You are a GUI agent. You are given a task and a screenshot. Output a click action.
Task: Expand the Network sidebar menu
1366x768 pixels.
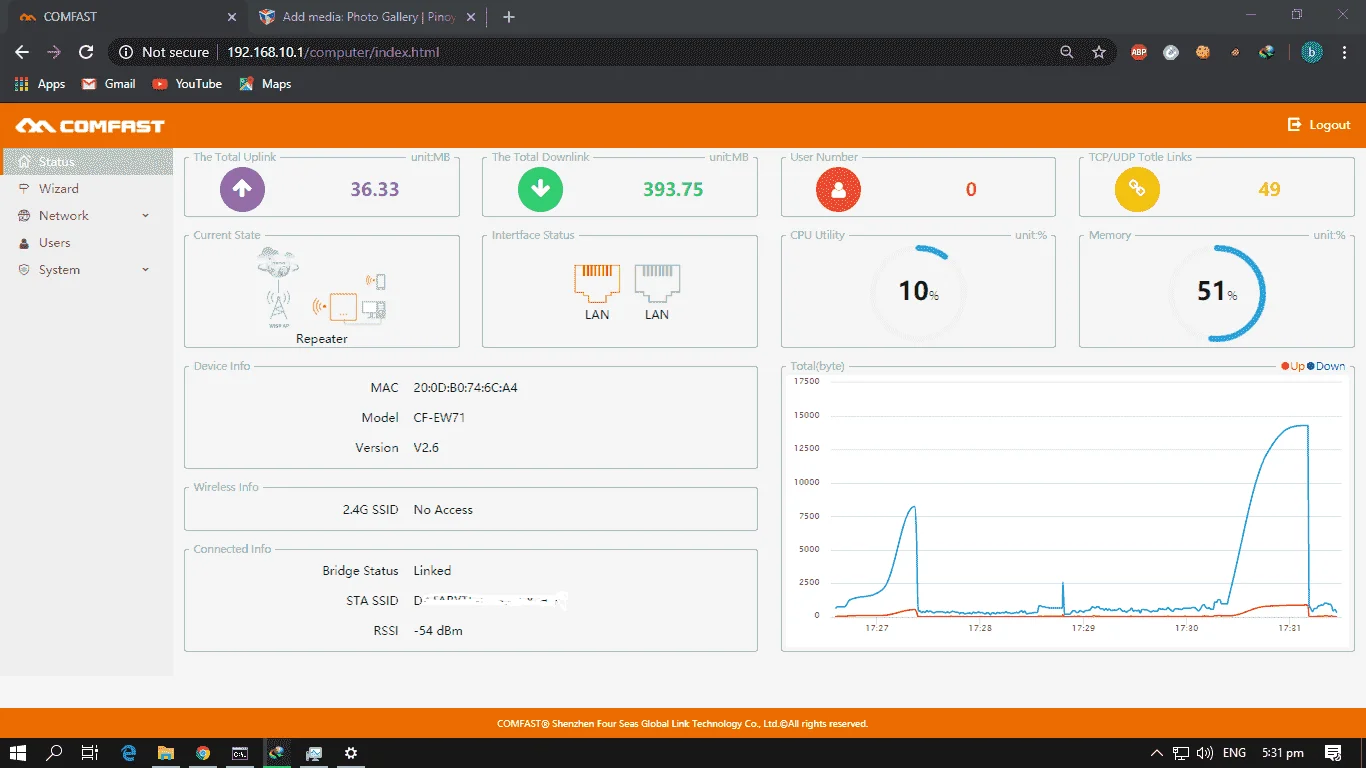(x=86, y=216)
